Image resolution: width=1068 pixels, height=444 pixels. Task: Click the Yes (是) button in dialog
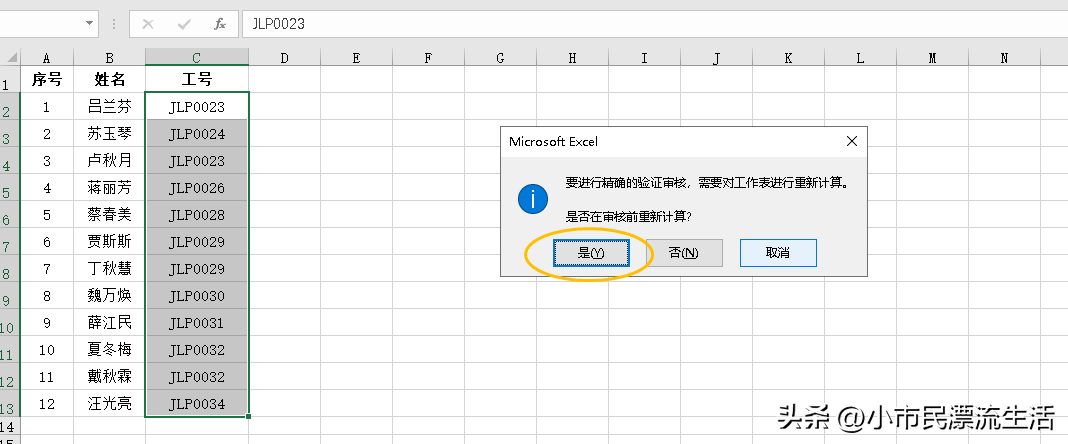tap(591, 253)
